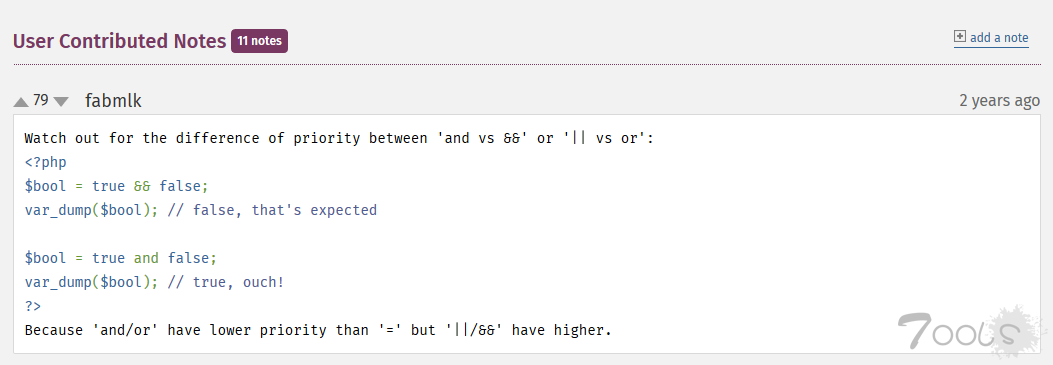Click the green '&&' operator in code
The height and width of the screenshot is (365, 1053).
coord(142,187)
